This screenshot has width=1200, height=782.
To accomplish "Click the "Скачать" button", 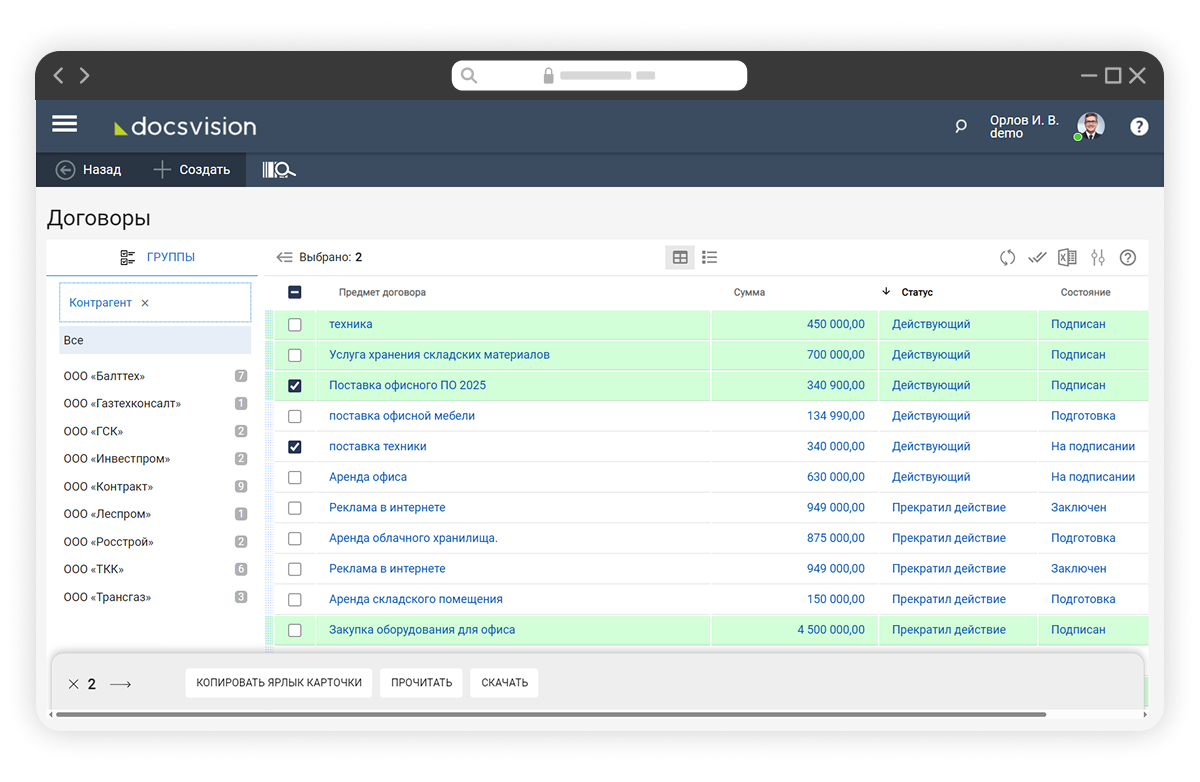I will 504,683.
